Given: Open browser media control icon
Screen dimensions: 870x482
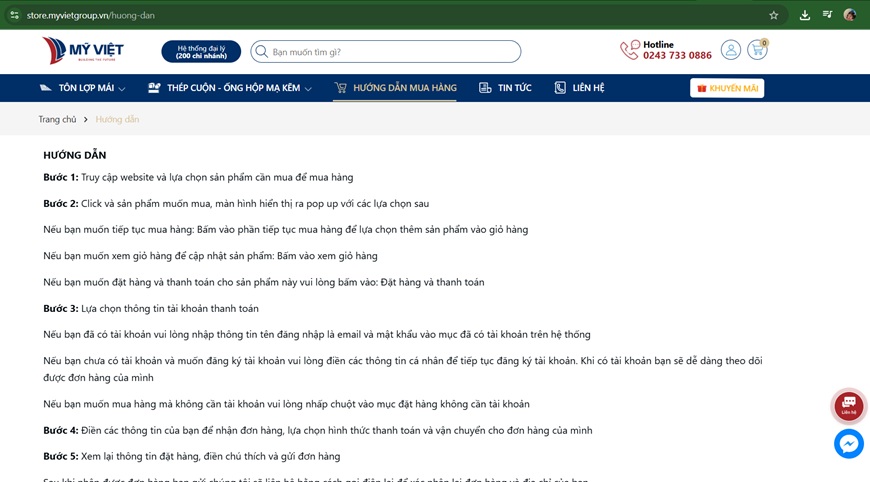Looking at the screenshot, I should 827,15.
